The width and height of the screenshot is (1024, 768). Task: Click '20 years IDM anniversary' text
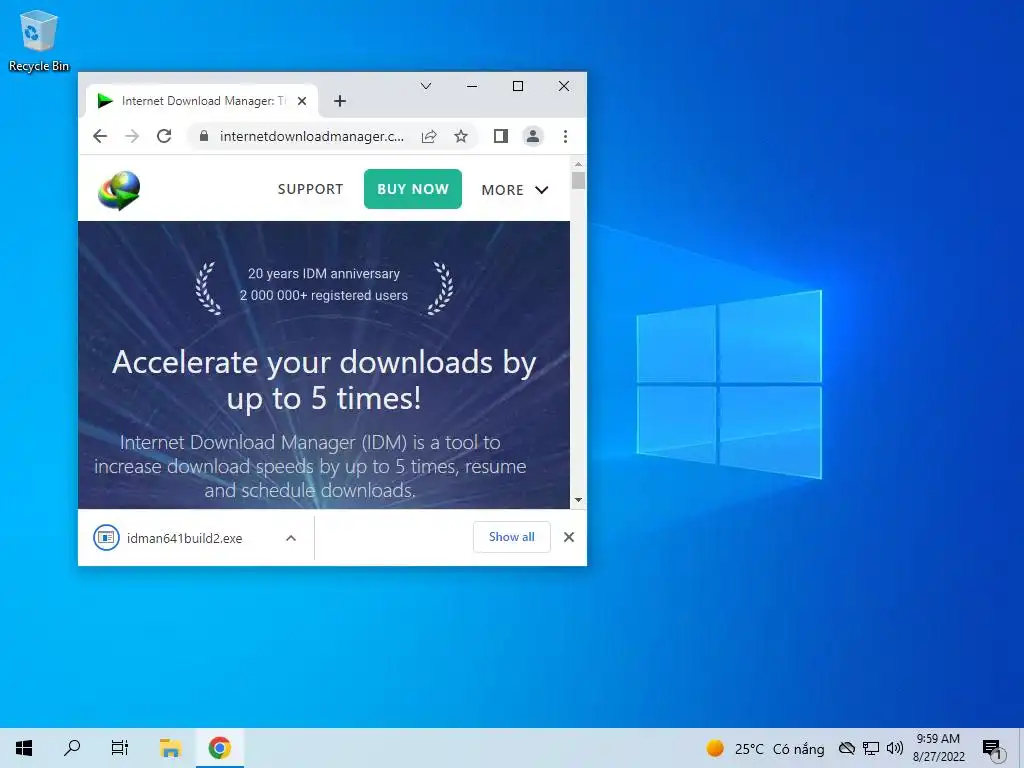pyautogui.click(x=324, y=274)
